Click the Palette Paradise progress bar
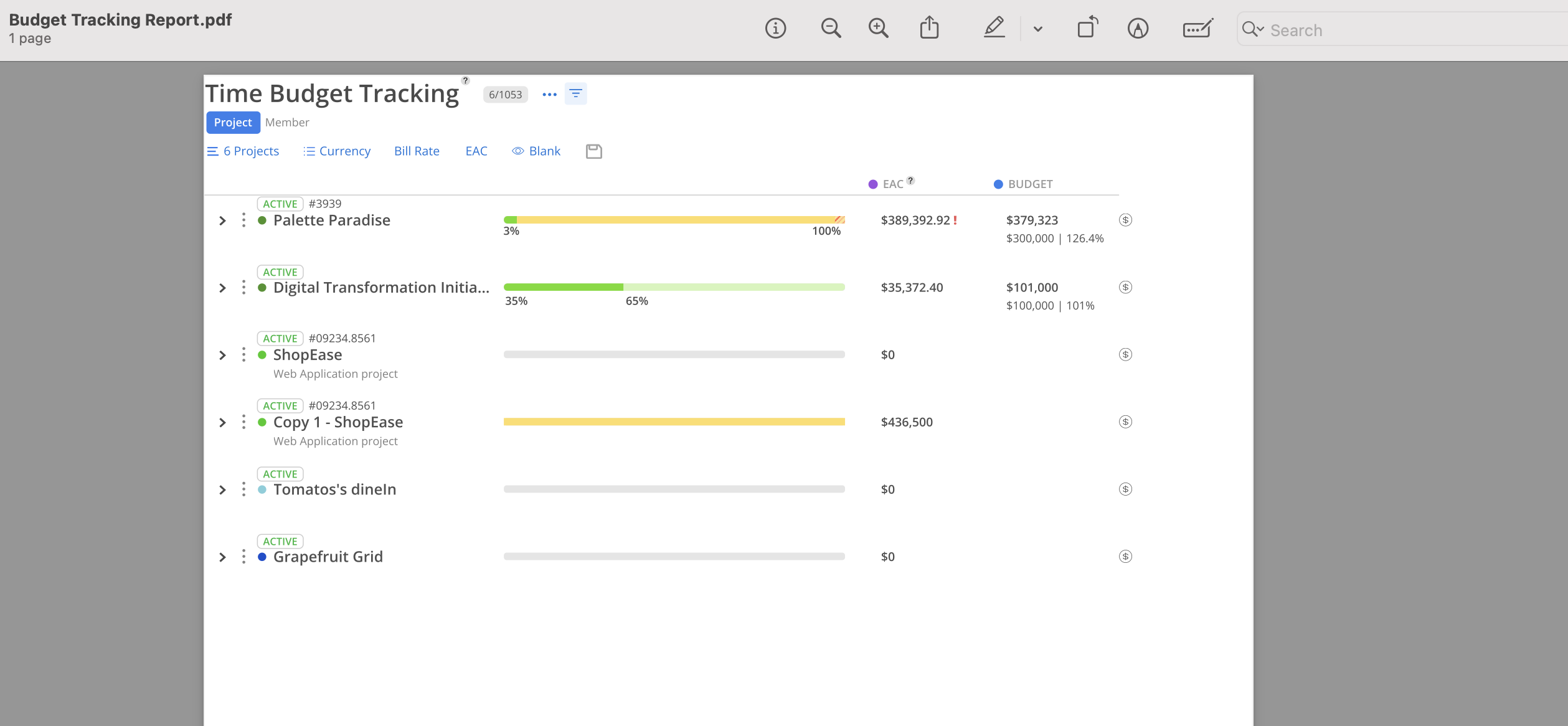Image resolution: width=1568 pixels, height=726 pixels. (x=674, y=220)
